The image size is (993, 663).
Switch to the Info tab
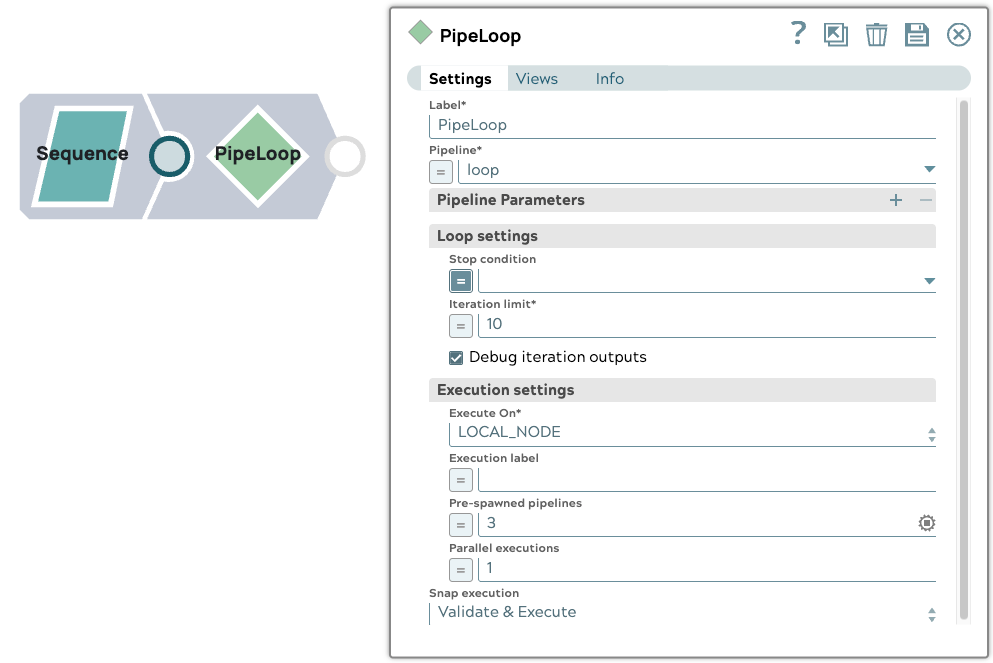click(610, 79)
